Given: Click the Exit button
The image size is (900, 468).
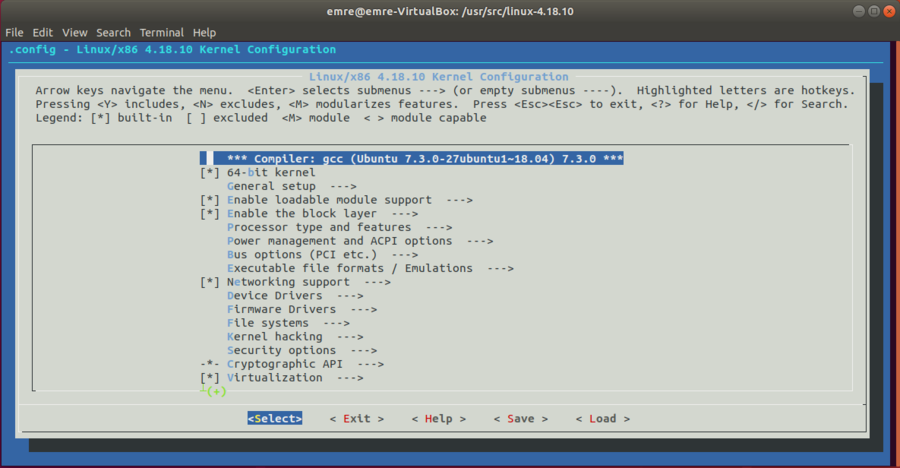Looking at the screenshot, I should click(x=357, y=419).
